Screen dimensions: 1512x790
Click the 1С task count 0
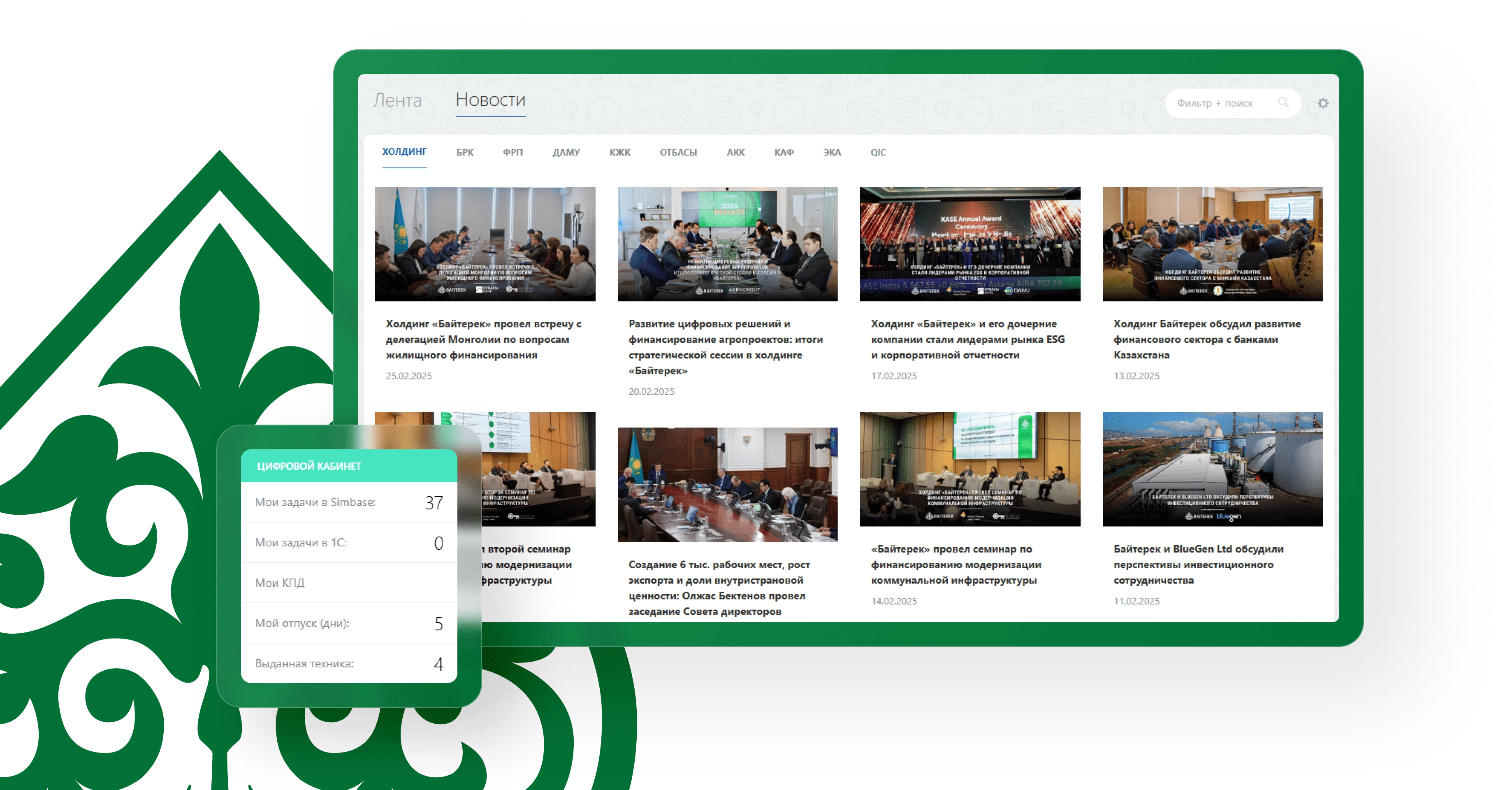(x=438, y=543)
